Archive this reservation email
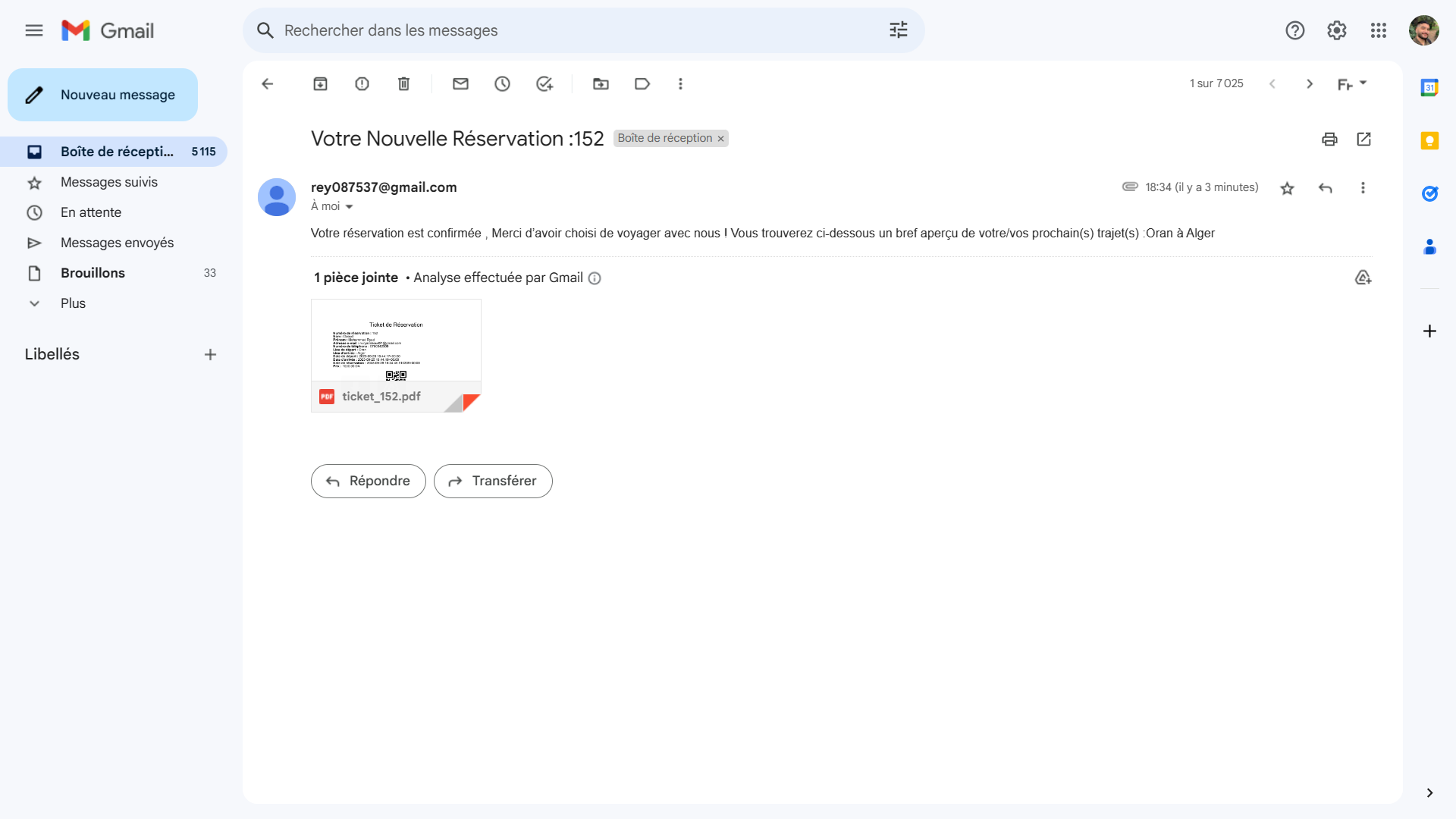The height and width of the screenshot is (819, 1456). [x=321, y=83]
